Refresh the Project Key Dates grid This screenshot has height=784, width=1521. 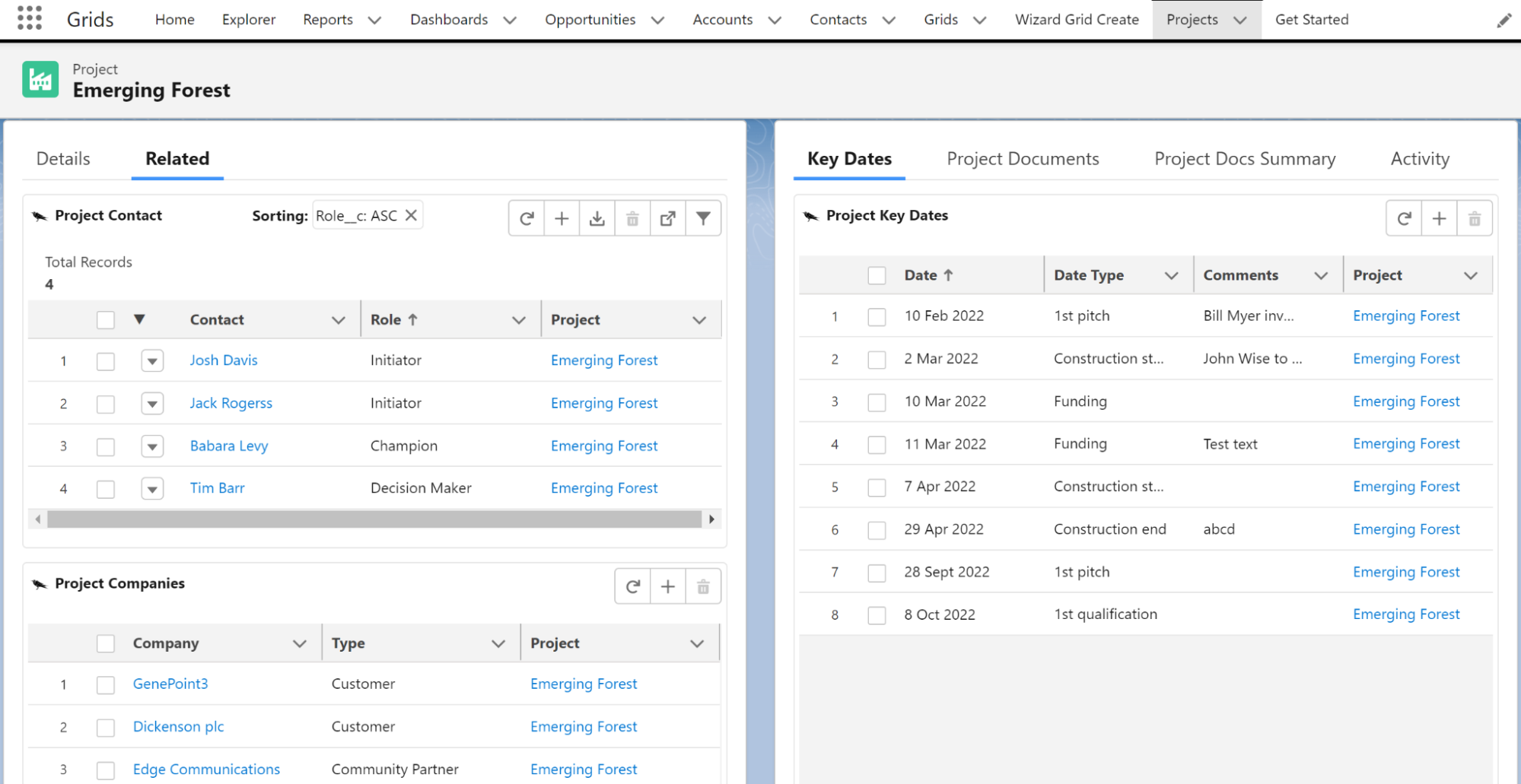(x=1405, y=219)
